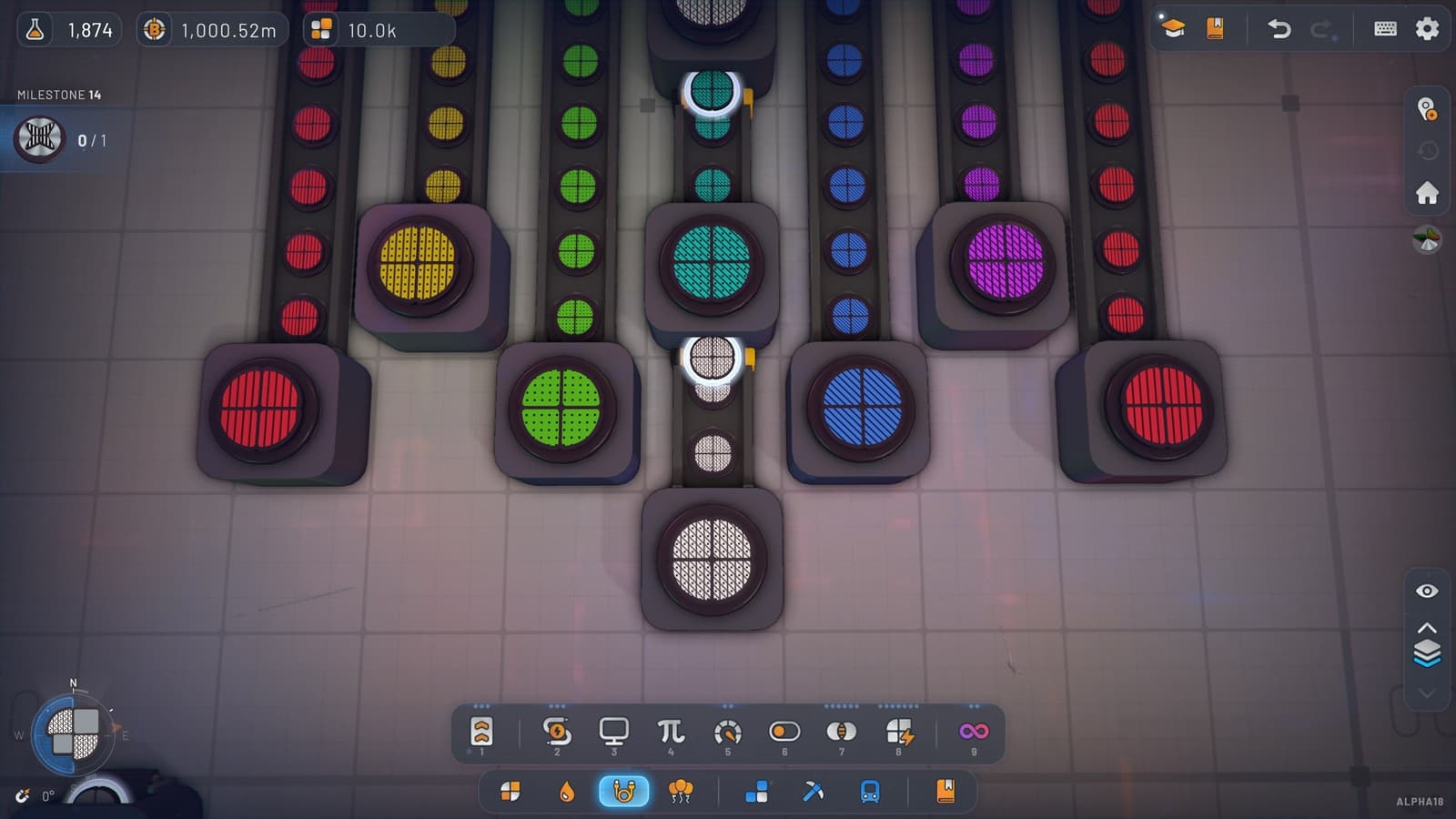Open the research flask points counter

coord(69,30)
